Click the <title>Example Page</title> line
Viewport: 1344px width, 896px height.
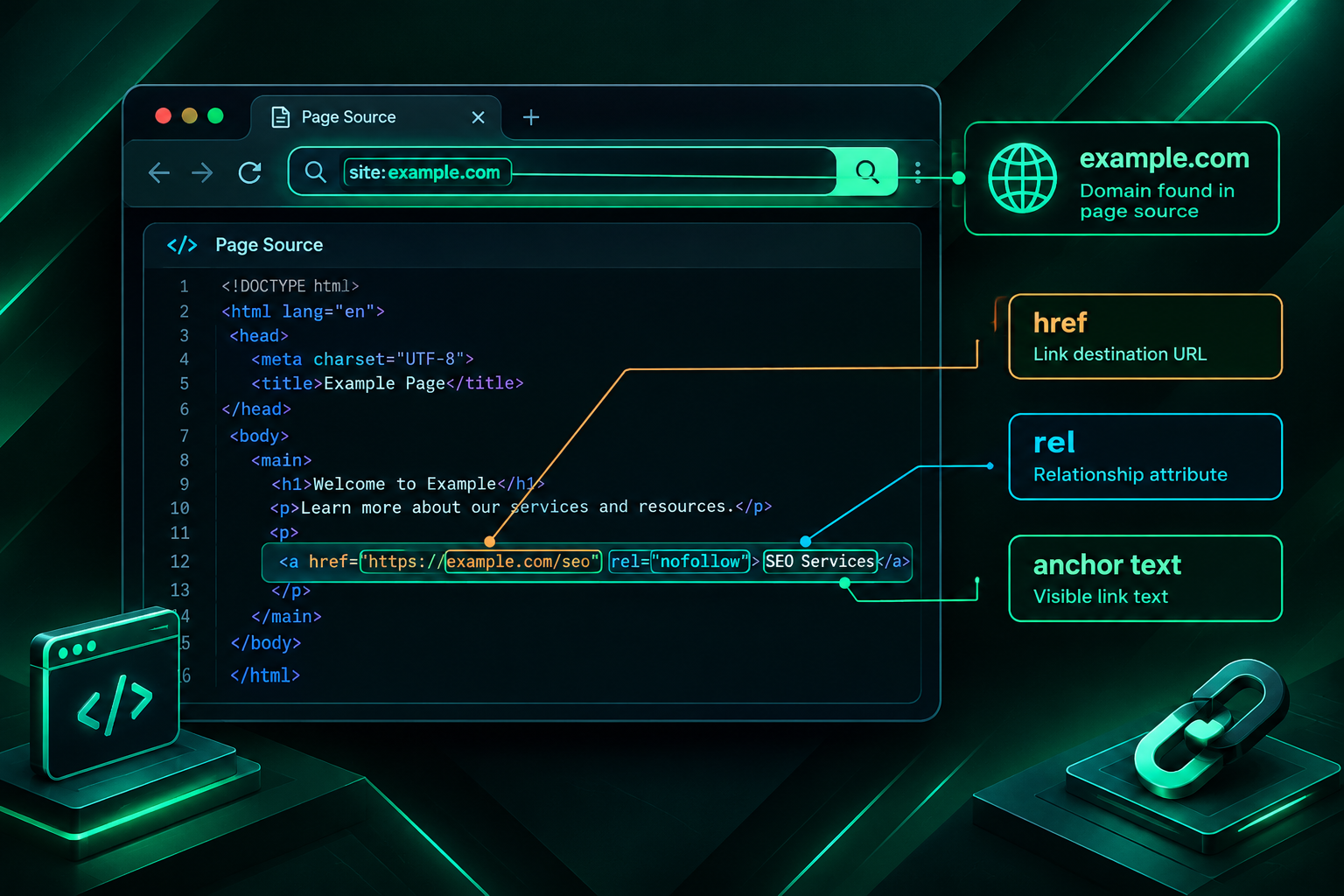click(x=387, y=383)
